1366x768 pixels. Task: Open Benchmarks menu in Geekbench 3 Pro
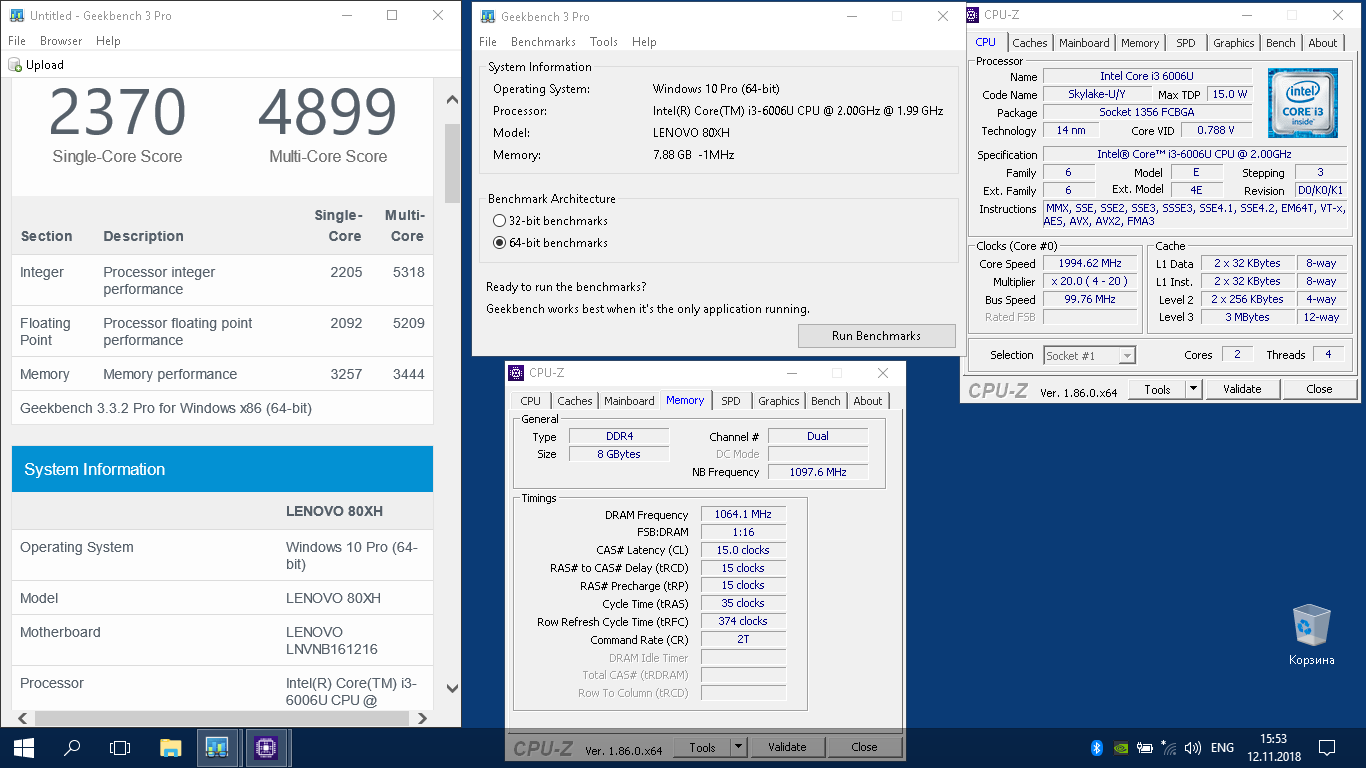tap(543, 42)
